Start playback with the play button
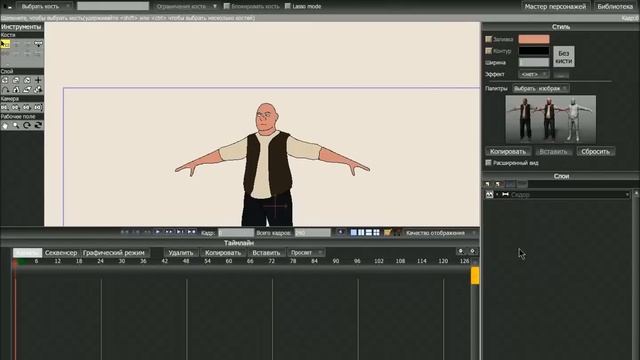640x360 pixels. 158,232
